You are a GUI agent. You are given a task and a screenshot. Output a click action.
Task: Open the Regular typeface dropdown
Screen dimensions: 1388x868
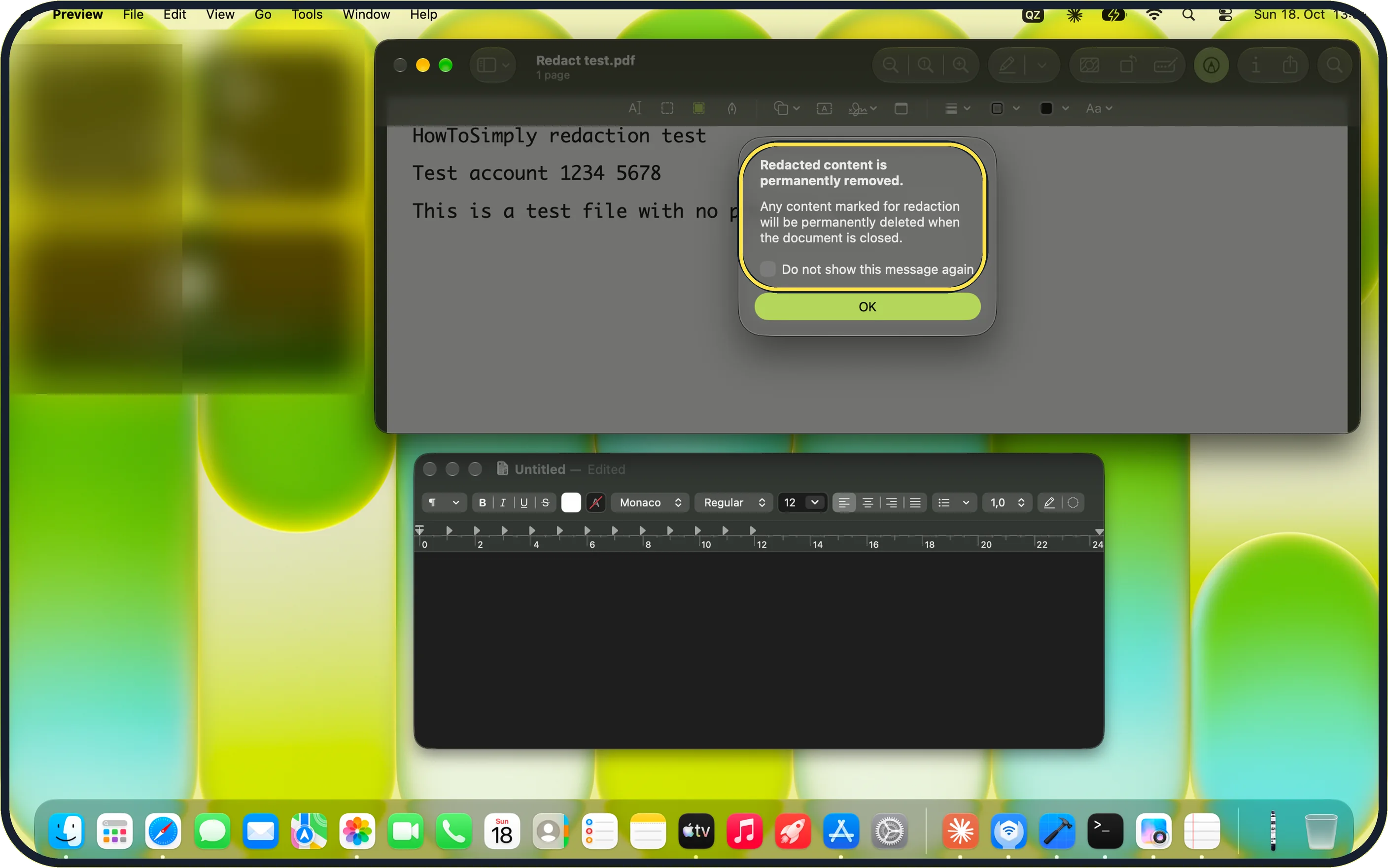click(734, 502)
